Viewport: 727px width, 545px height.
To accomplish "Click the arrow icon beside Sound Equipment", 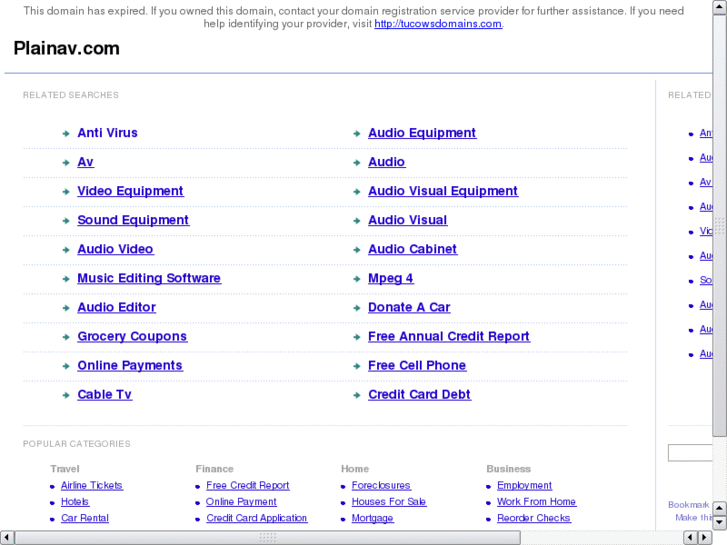I will (66, 221).
